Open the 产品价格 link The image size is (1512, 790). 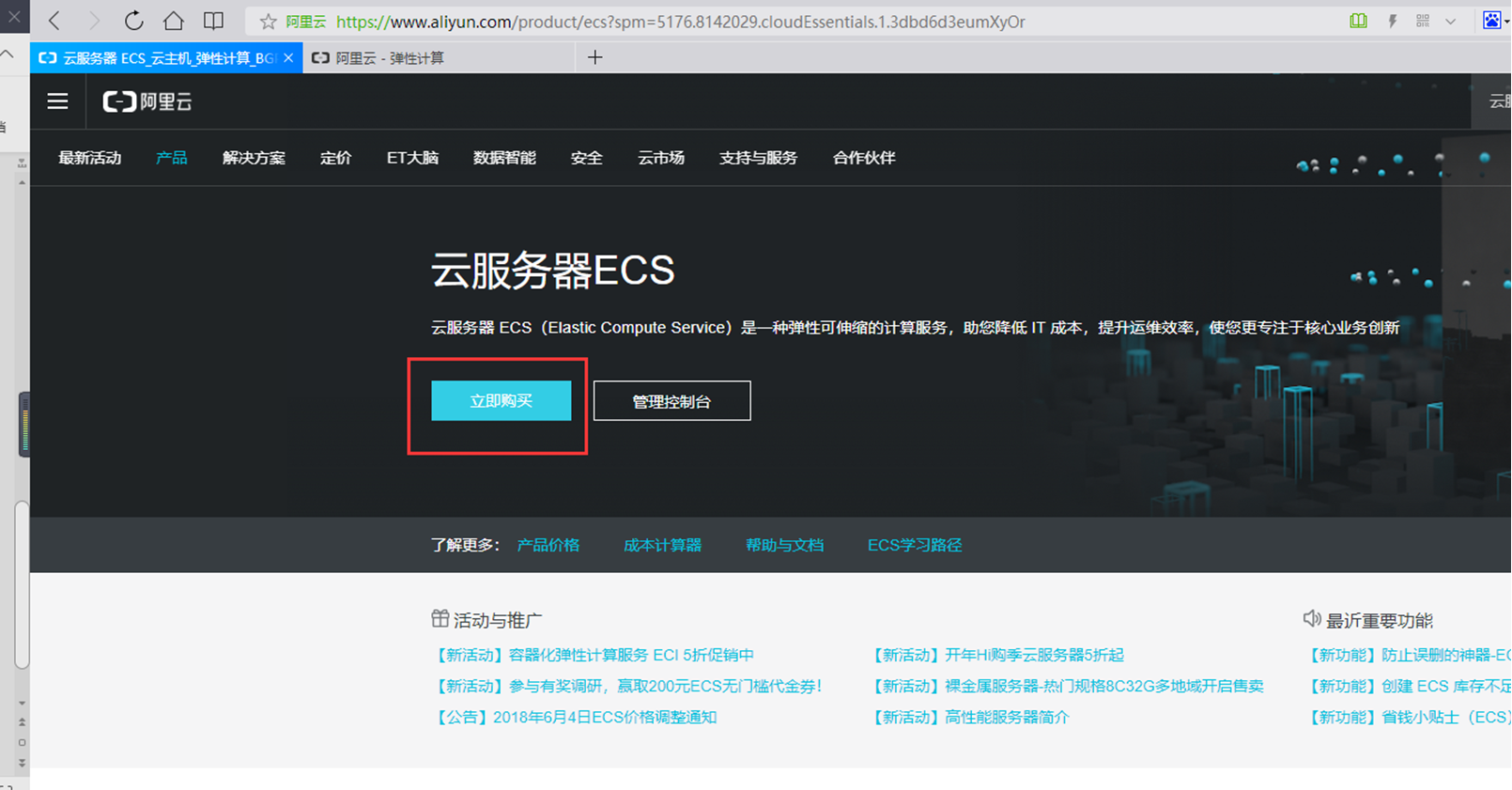(548, 545)
